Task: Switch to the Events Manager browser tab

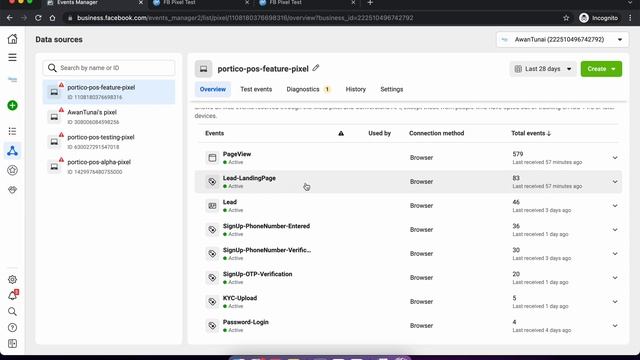Action: click(x=94, y=2)
